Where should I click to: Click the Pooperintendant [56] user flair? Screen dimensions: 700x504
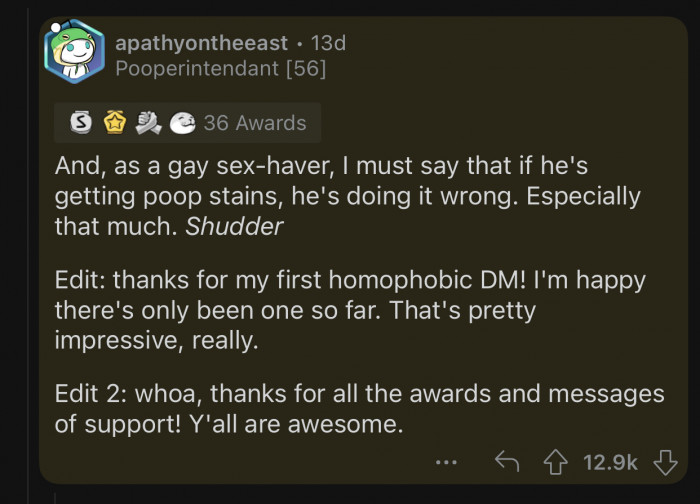pos(220,69)
